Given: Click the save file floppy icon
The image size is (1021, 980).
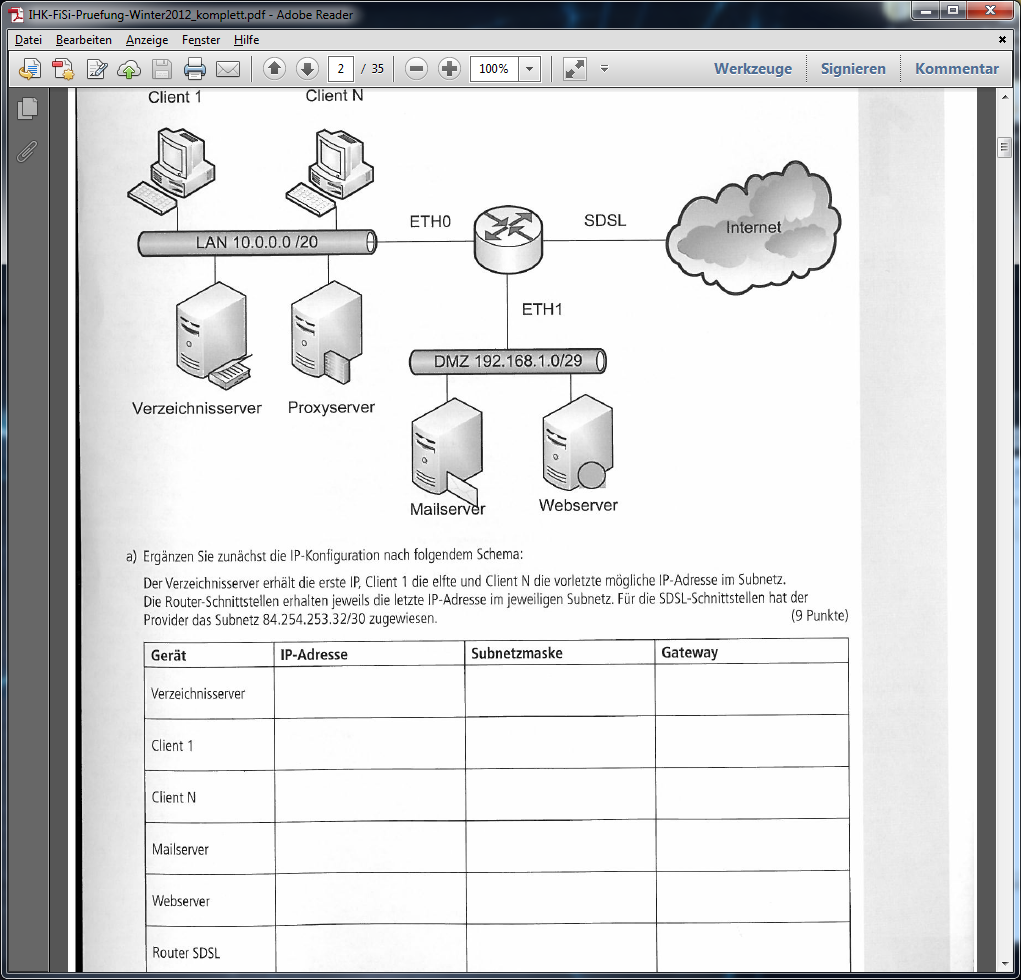Looking at the screenshot, I should click(x=161, y=69).
